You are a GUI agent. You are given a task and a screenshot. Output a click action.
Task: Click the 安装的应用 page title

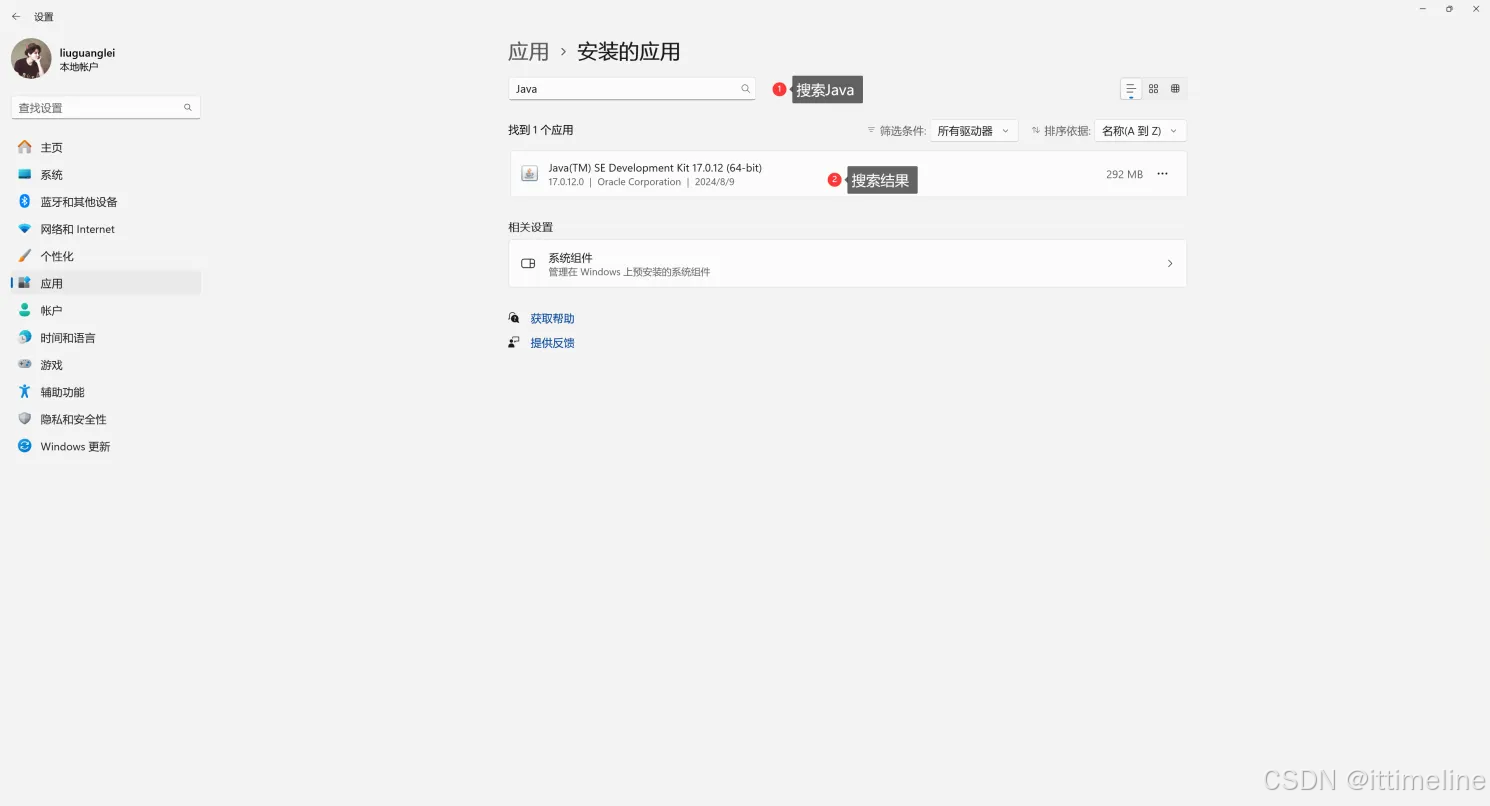pyautogui.click(x=628, y=52)
